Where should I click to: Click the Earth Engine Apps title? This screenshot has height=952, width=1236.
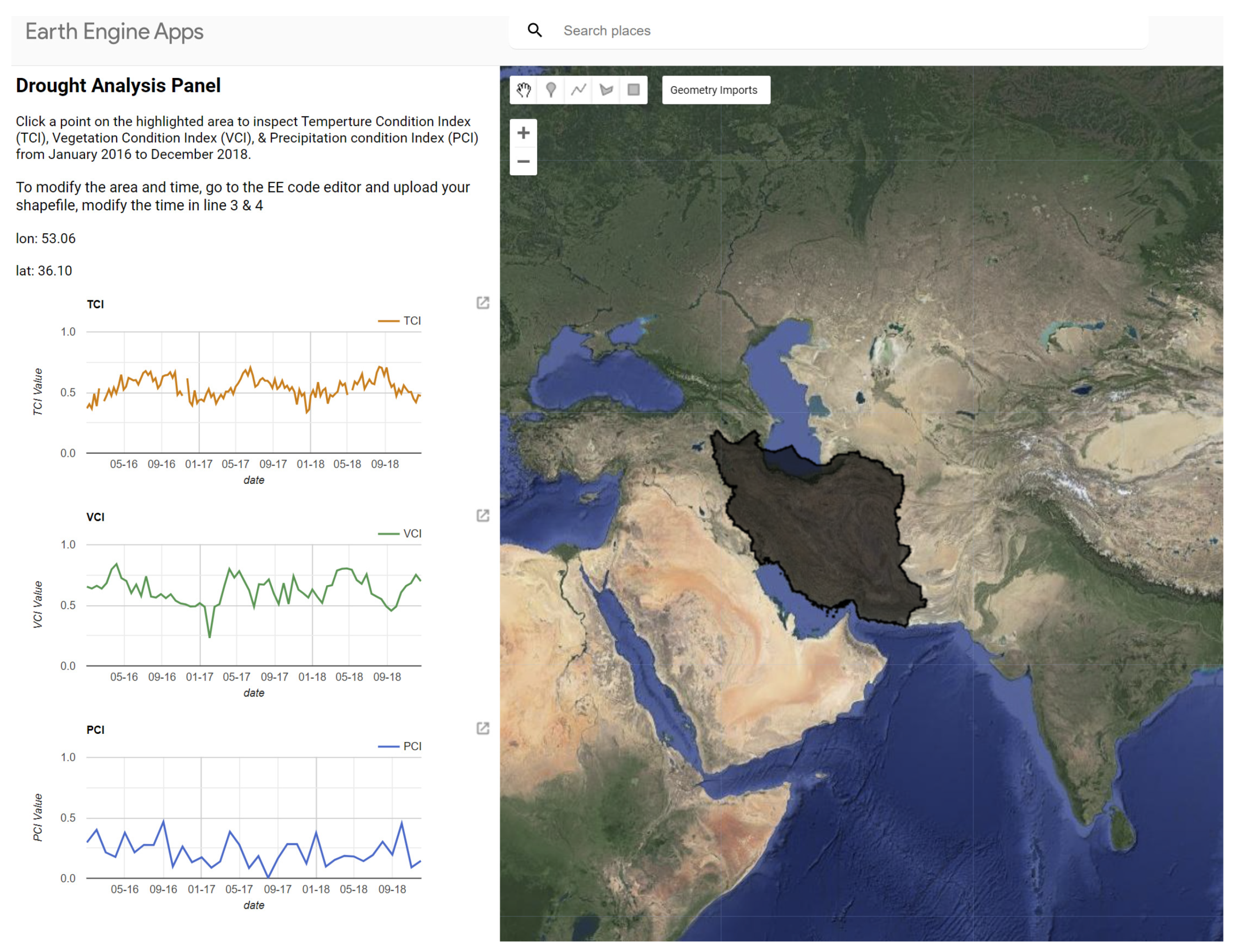pos(114,32)
